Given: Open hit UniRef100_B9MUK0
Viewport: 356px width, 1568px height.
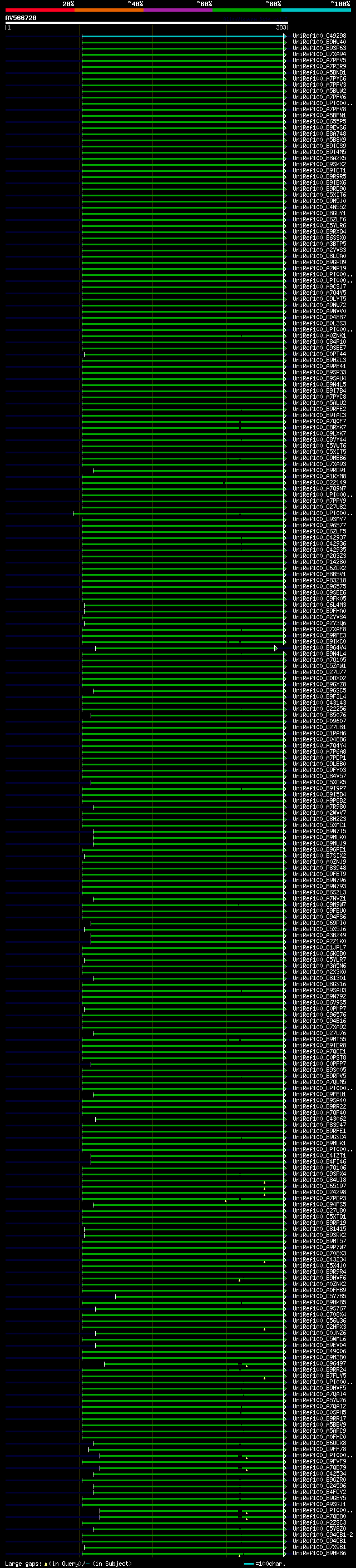Looking at the screenshot, I should tap(319, 838).
